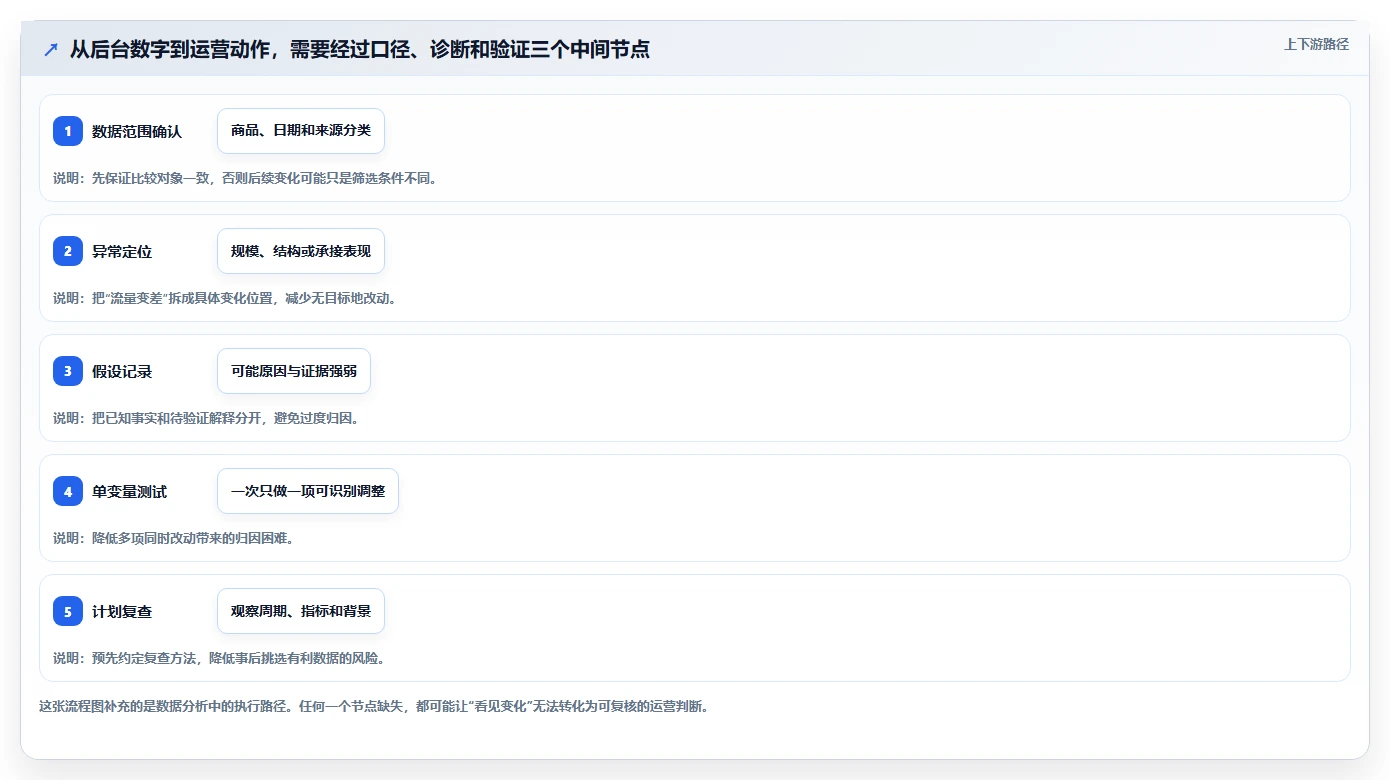Click the 观察周期、指标和背景 chip

[x=301, y=611]
